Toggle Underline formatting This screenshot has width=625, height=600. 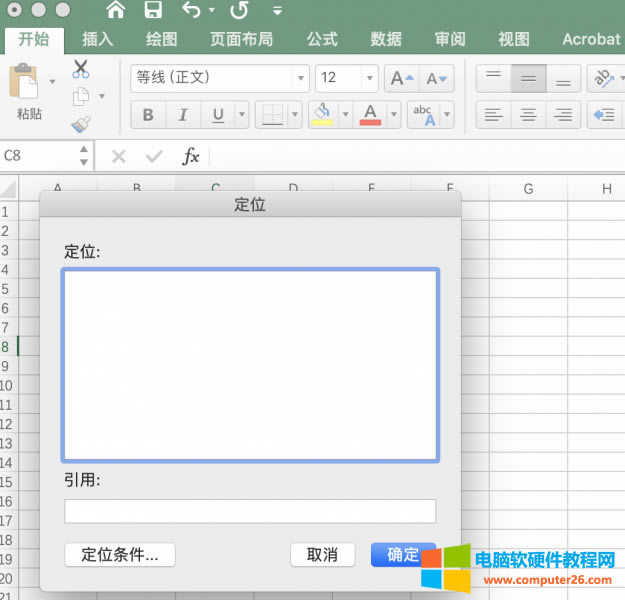[217, 115]
